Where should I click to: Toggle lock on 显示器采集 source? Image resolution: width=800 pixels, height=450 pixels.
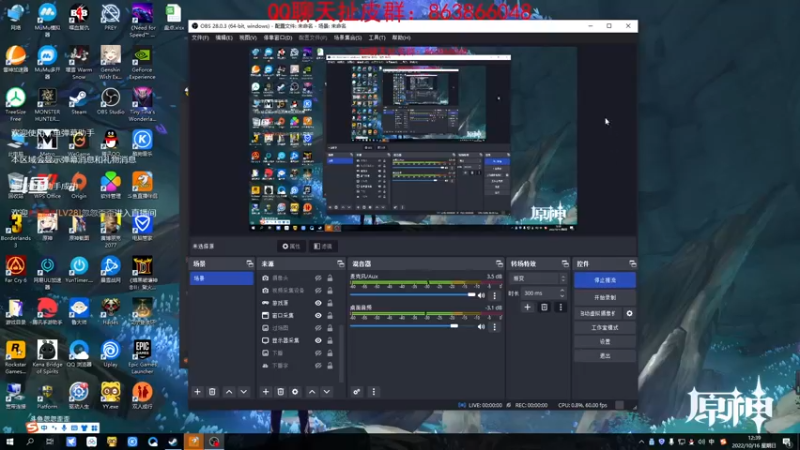pos(330,340)
